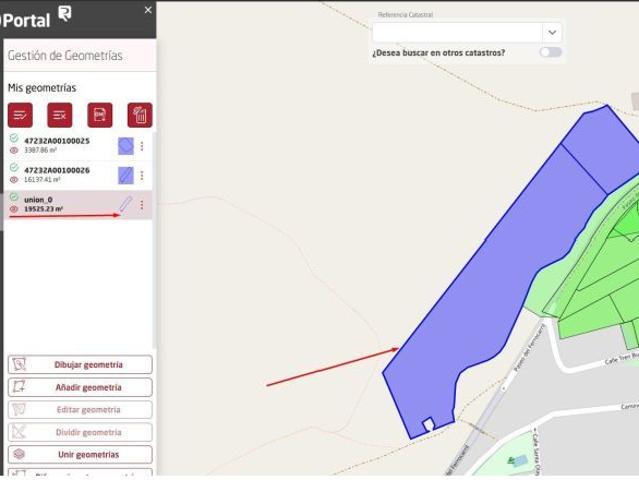Viewport: 639px width, 480px height.
Task: Click blue color swatch of 47232A00100025
Action: 125,146
